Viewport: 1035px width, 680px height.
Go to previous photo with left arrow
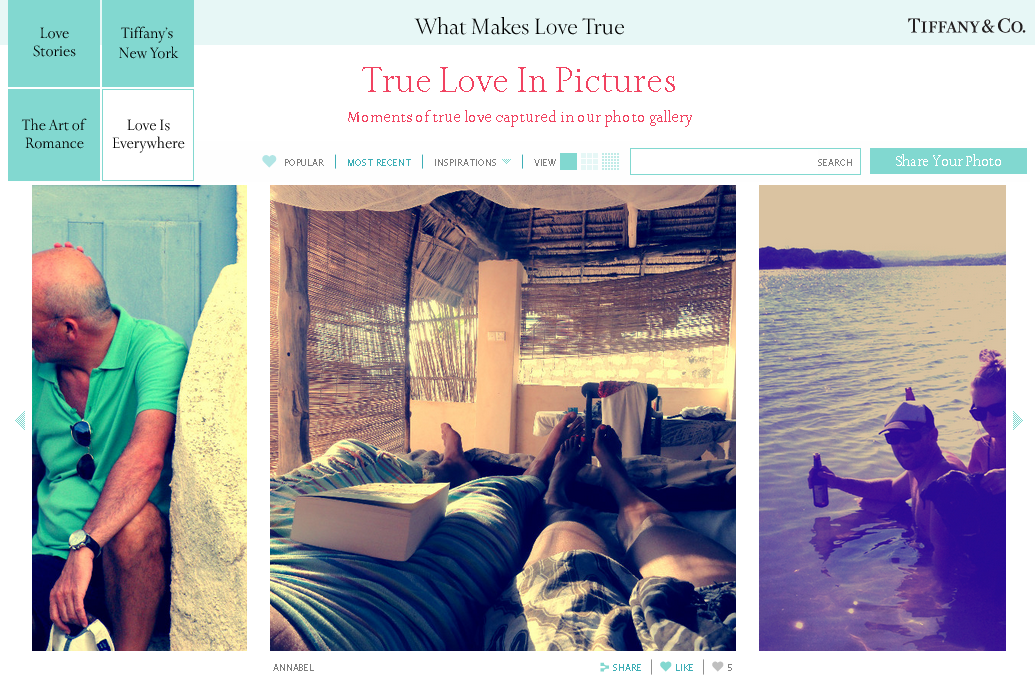pos(20,420)
